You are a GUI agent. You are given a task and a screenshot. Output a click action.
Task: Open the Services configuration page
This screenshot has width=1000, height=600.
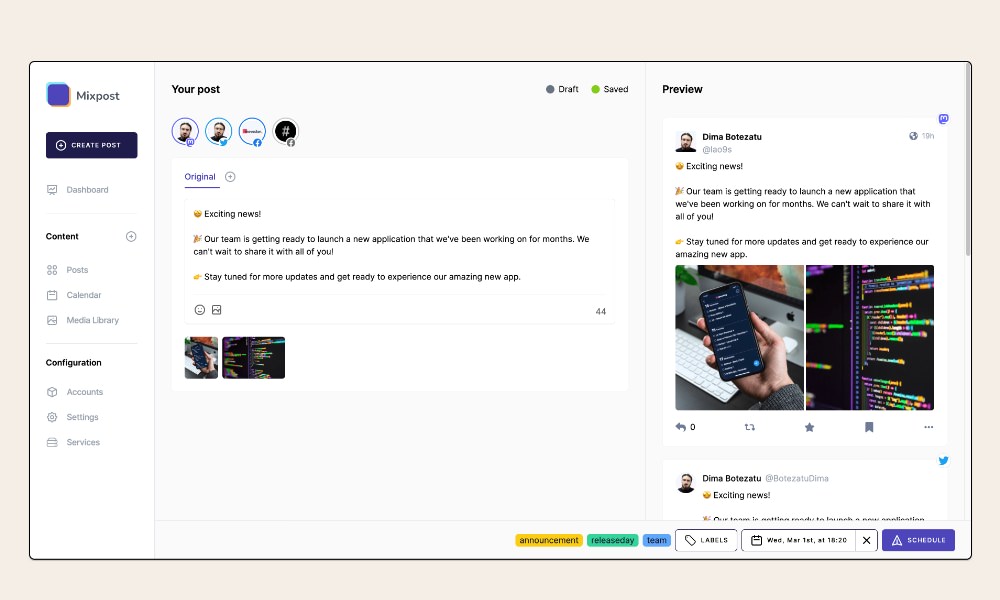click(x=84, y=442)
